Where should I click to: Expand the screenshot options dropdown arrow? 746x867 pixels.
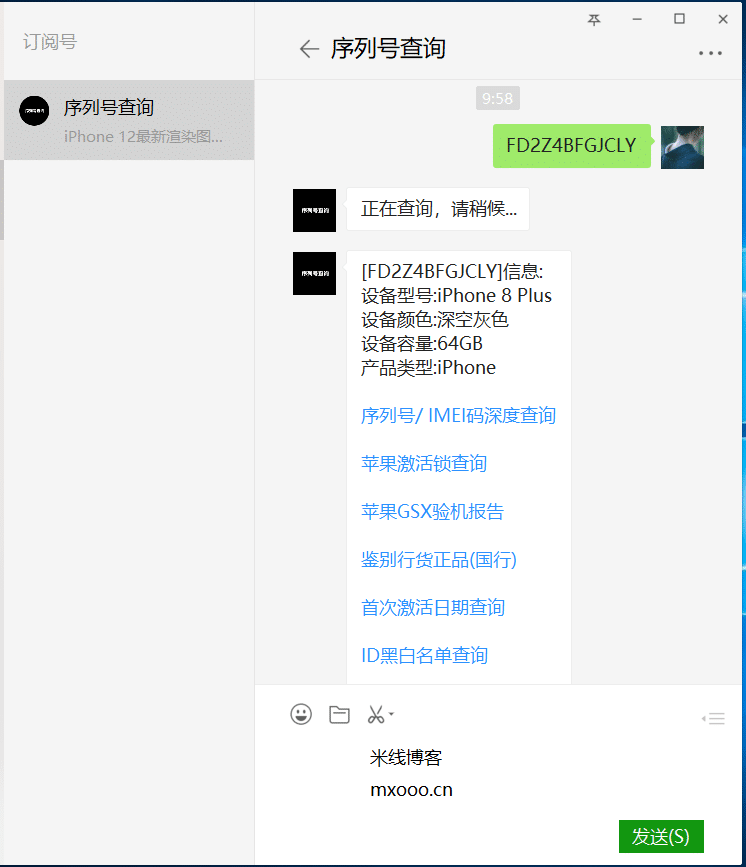click(x=391, y=714)
